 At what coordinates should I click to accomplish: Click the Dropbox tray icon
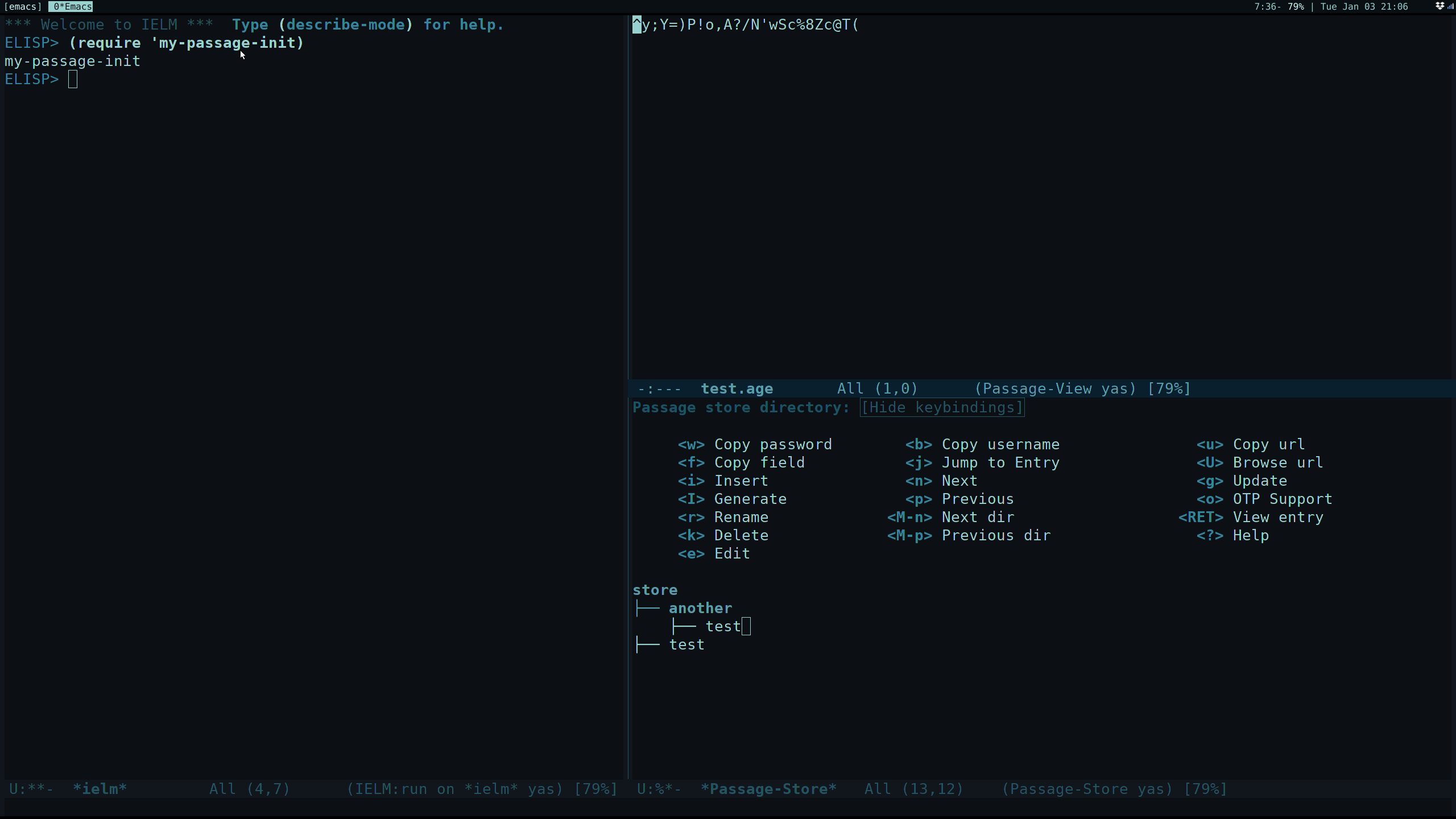coord(1440,6)
